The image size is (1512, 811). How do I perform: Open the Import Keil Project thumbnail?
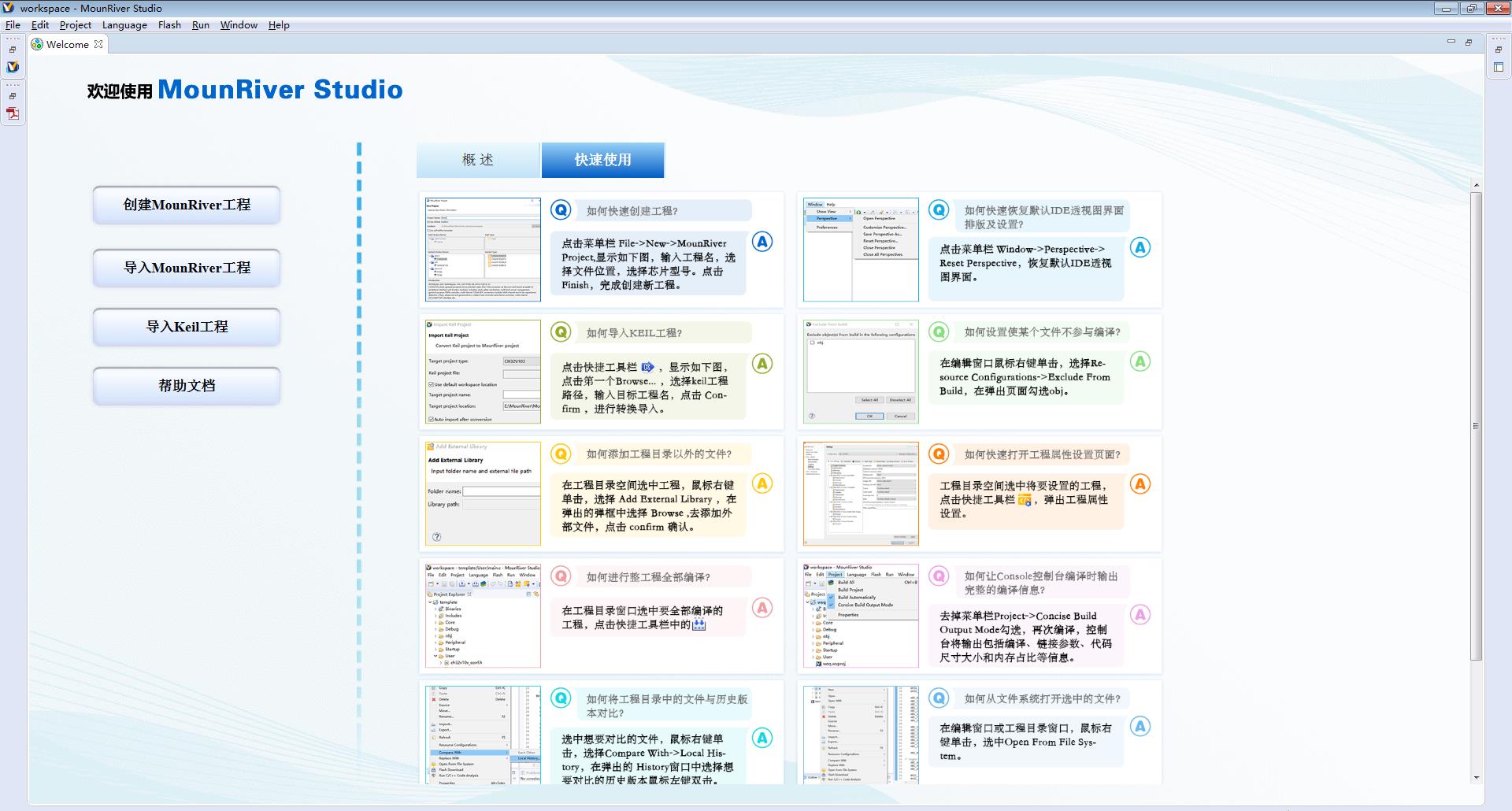pos(483,372)
